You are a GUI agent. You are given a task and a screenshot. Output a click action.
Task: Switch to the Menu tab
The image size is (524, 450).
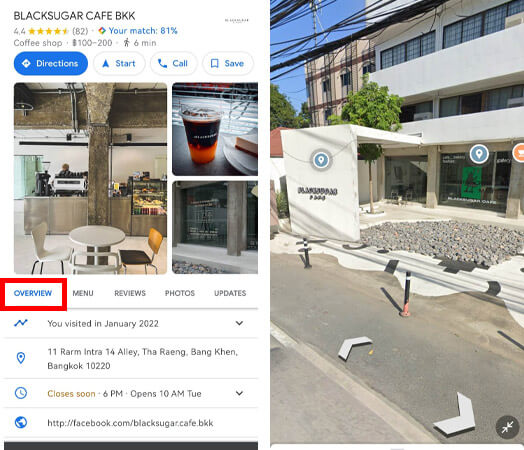point(83,293)
